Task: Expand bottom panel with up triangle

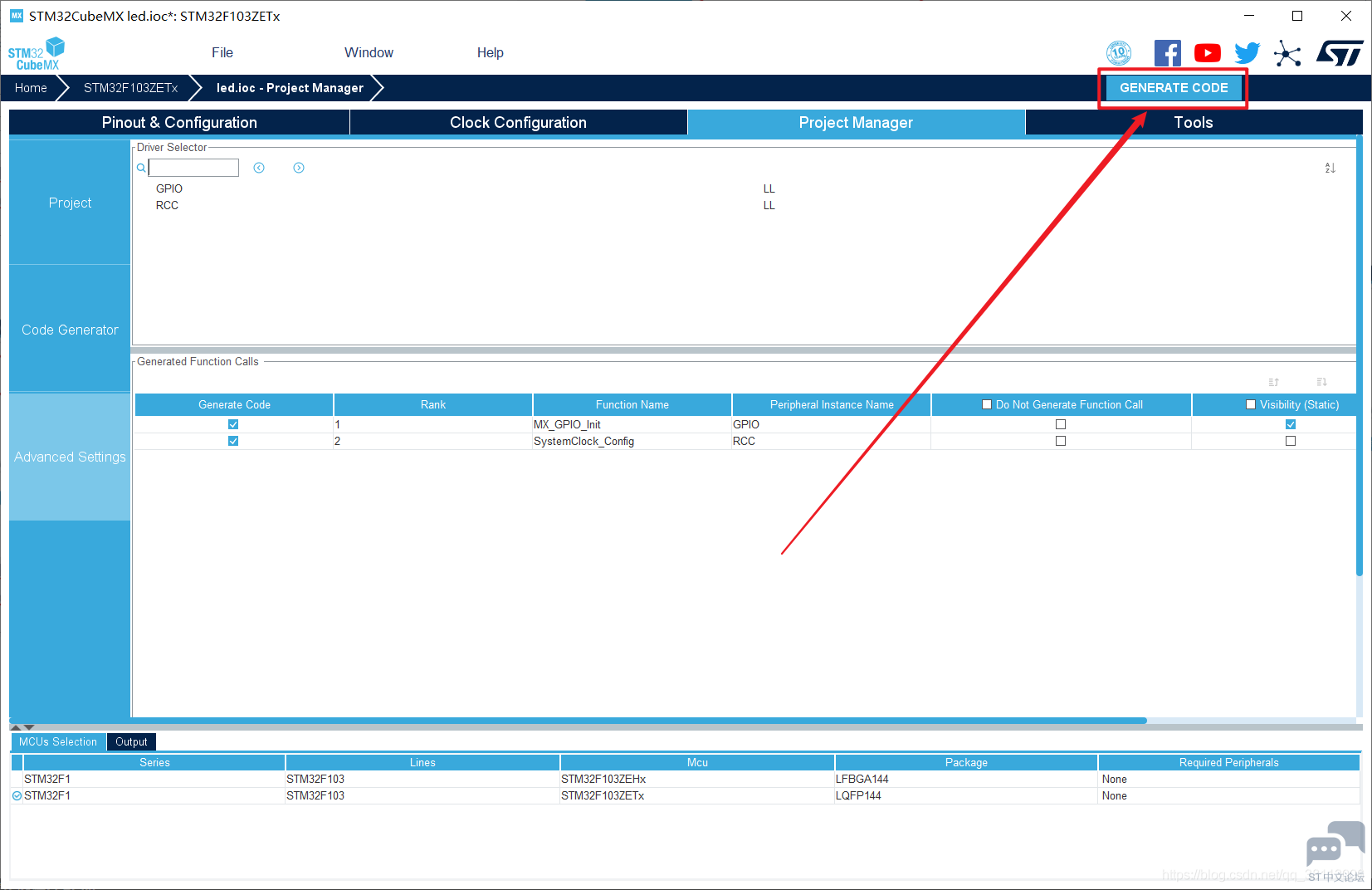Action: (x=15, y=727)
